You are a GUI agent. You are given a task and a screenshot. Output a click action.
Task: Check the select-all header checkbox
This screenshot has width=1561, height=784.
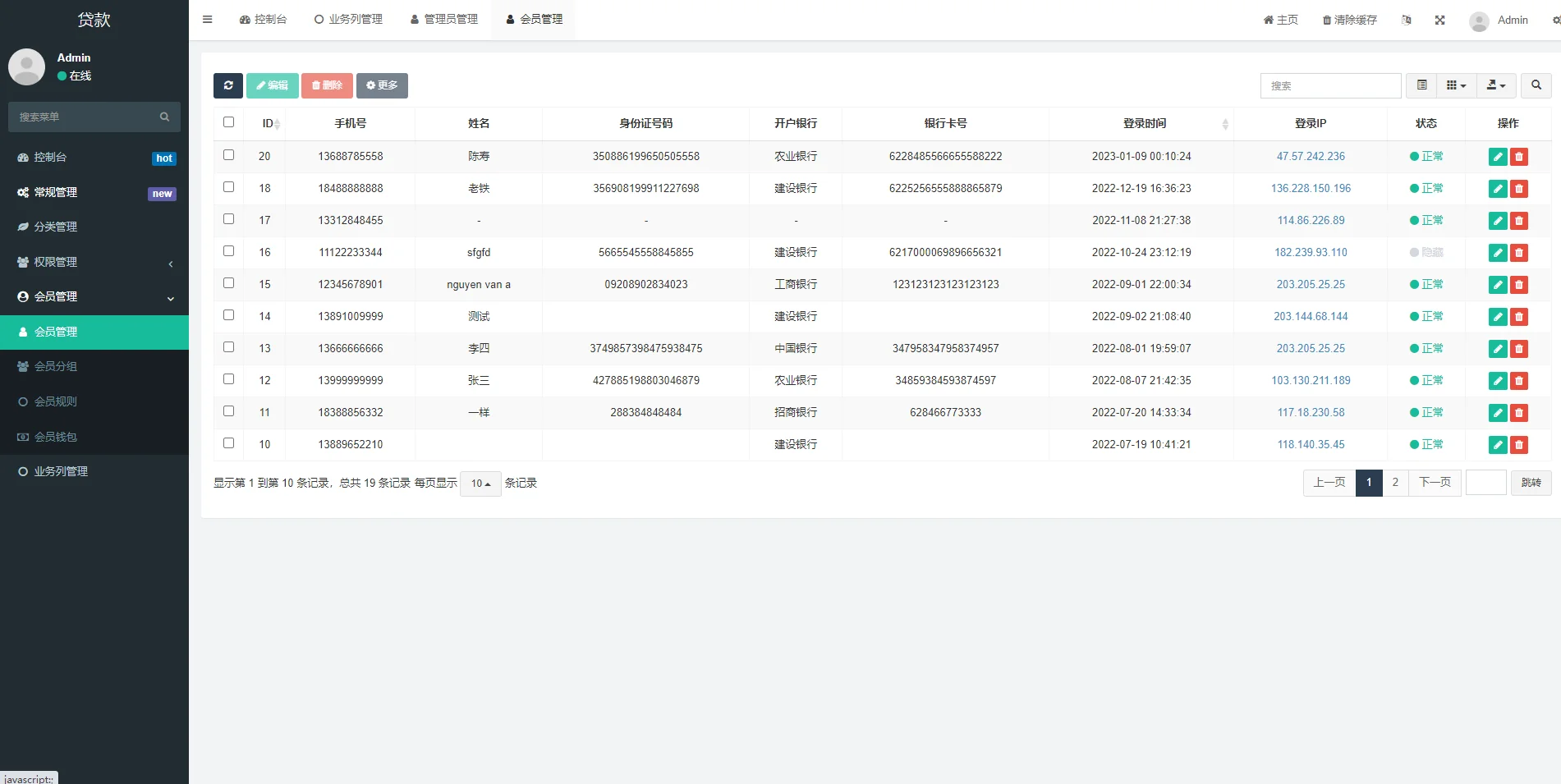[x=228, y=122]
